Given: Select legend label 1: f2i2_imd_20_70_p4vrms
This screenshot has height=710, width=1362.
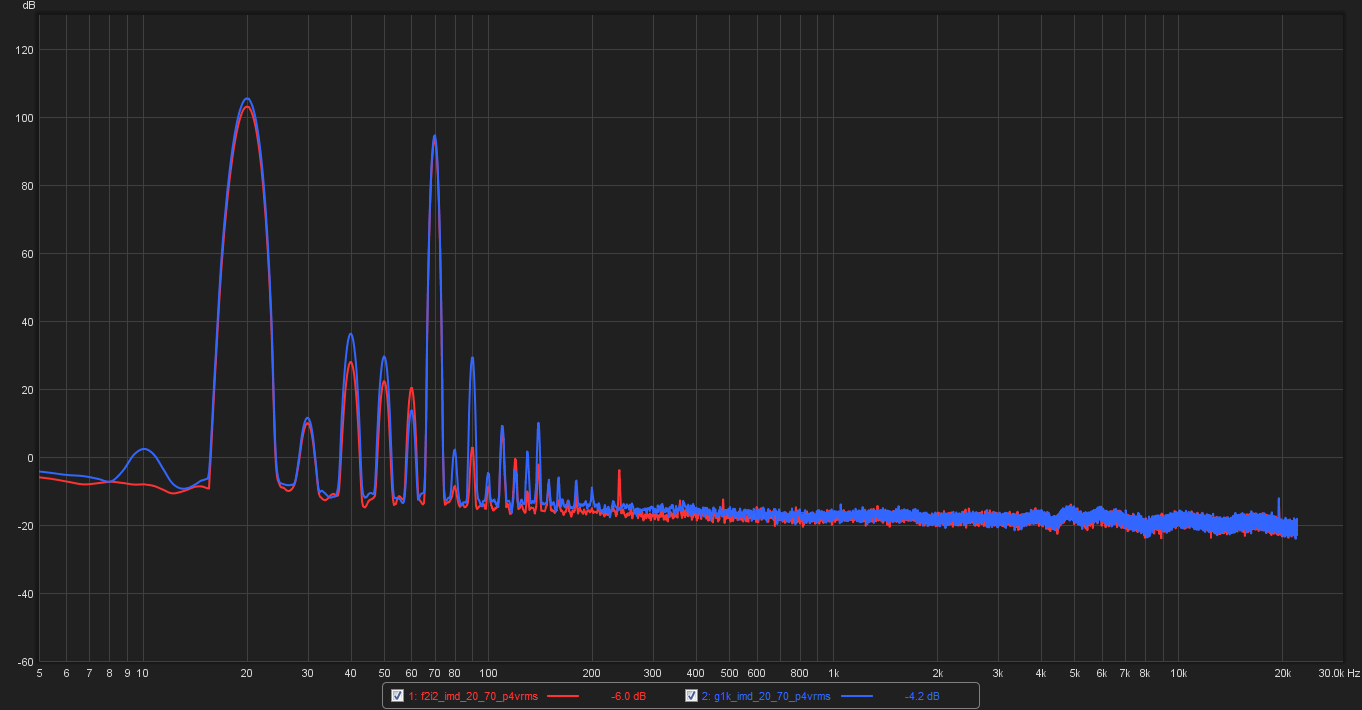Looking at the screenshot, I should (x=473, y=696).
